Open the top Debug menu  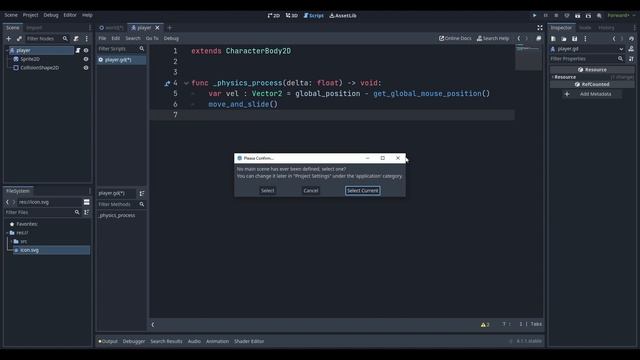tap(51, 15)
